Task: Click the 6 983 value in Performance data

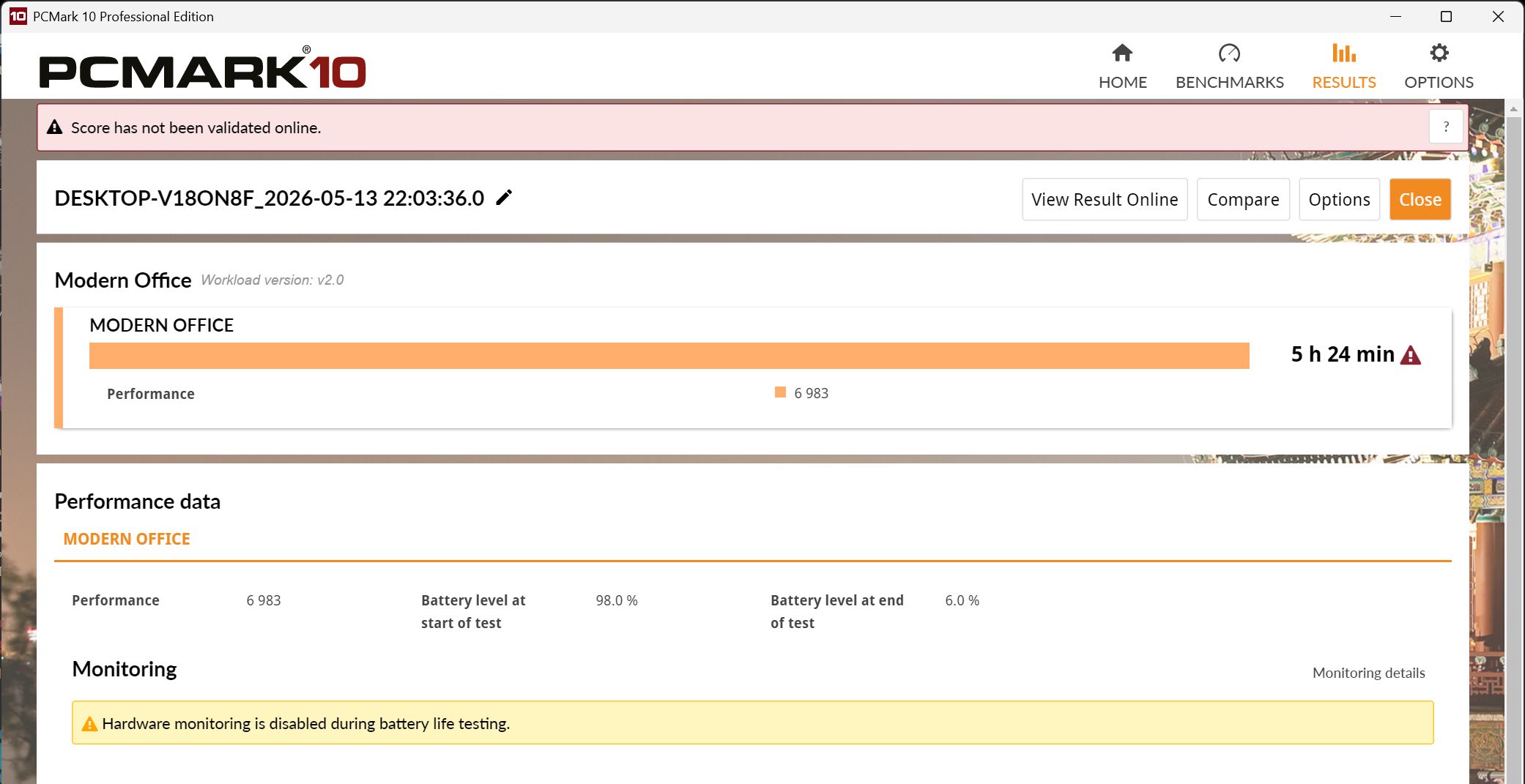Action: tap(264, 600)
